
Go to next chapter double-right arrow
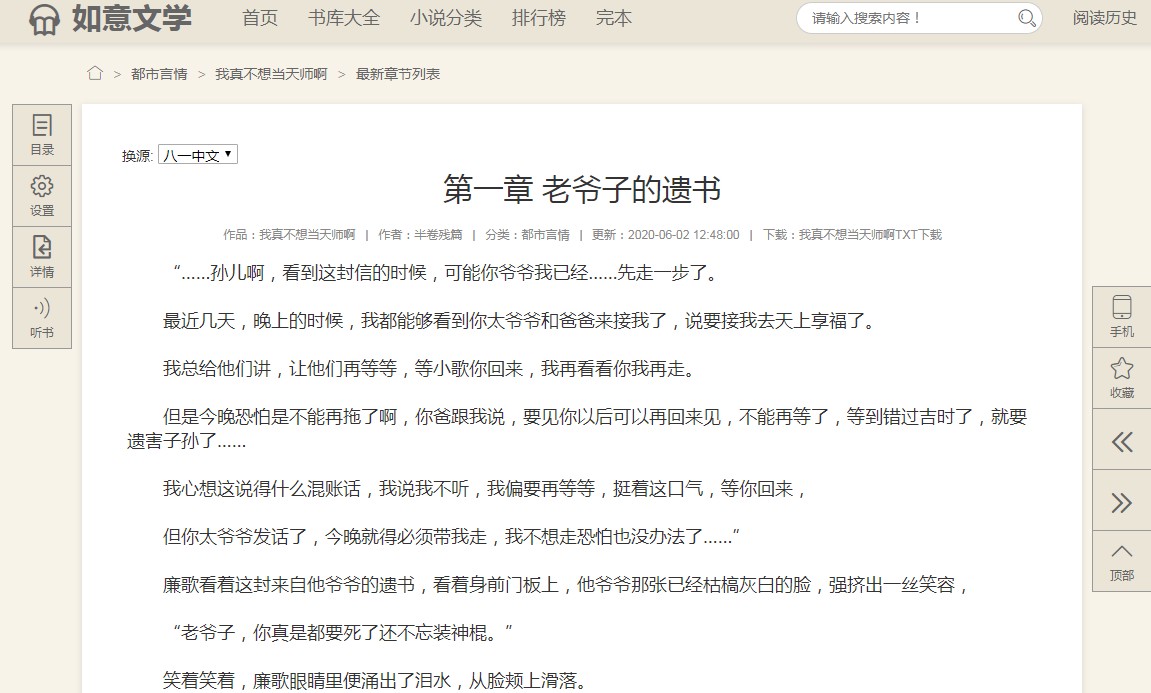pos(1121,502)
